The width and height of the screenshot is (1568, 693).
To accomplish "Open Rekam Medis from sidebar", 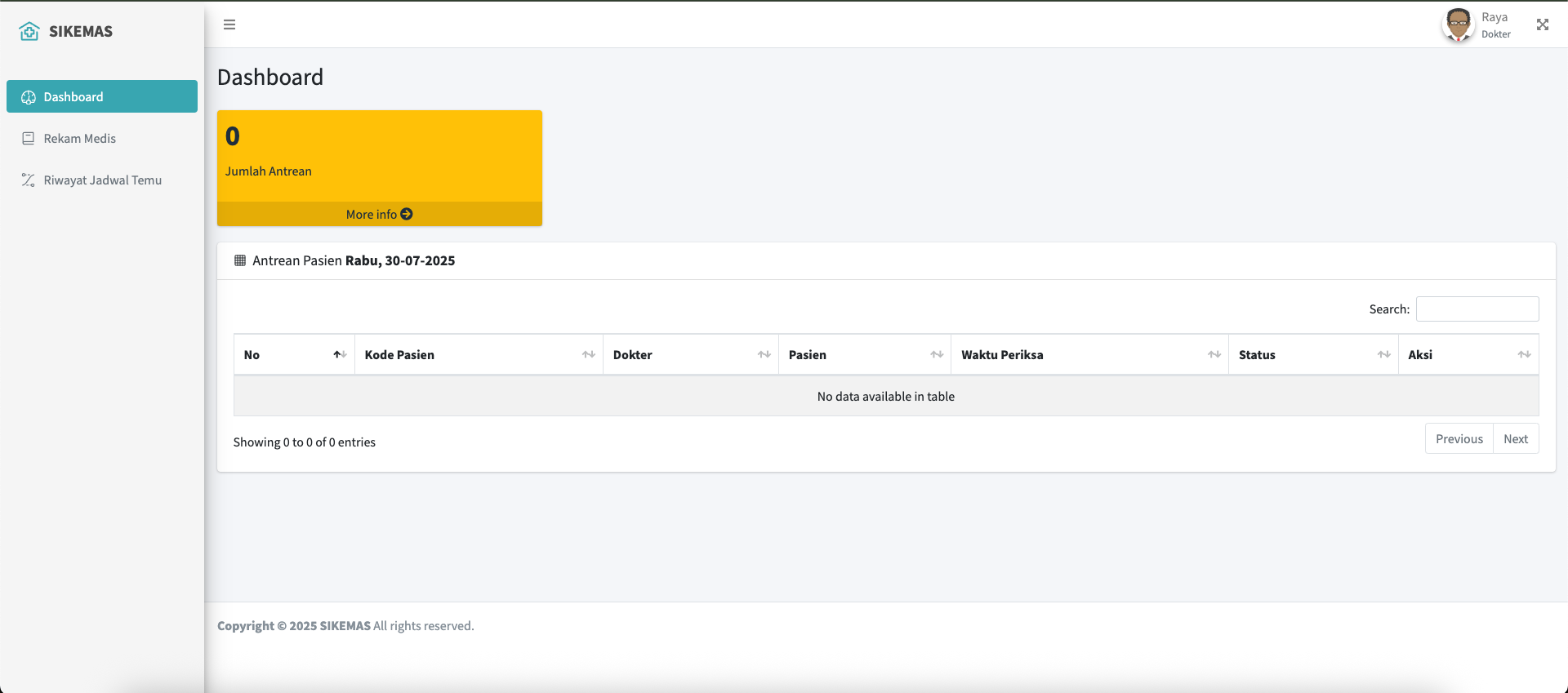I will pos(79,139).
